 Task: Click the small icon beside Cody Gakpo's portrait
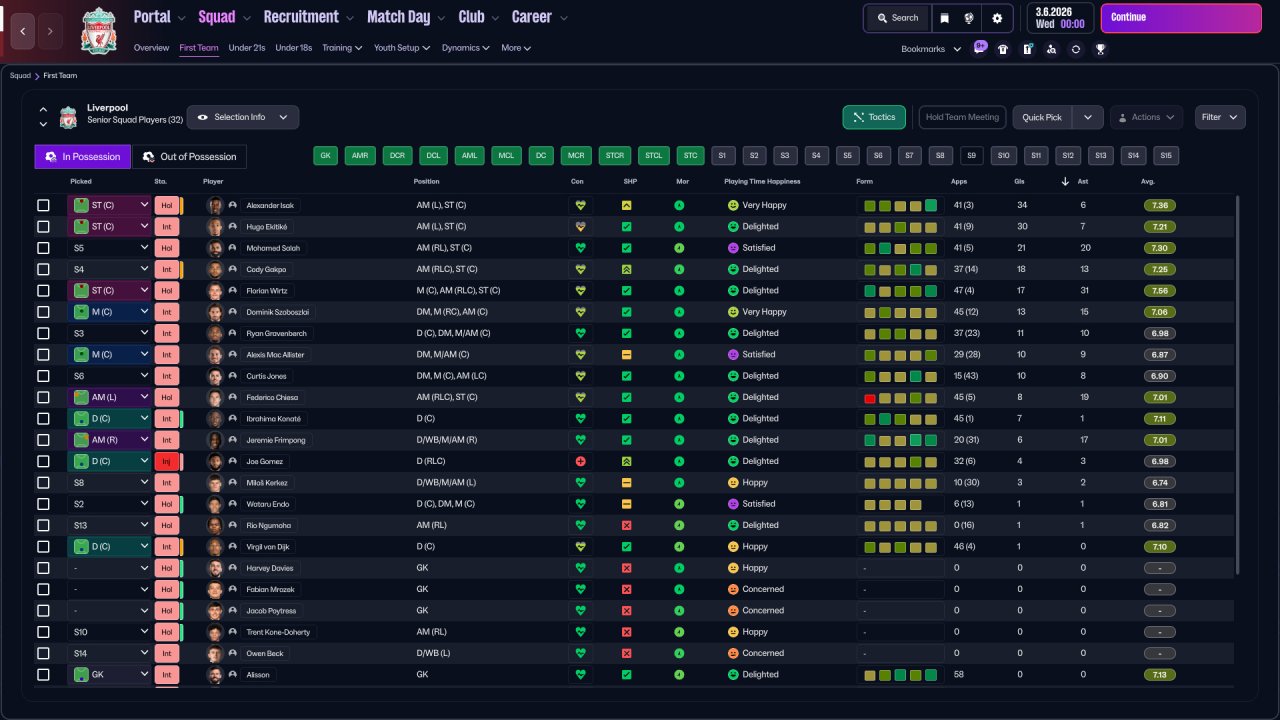pyautogui.click(x=233, y=269)
